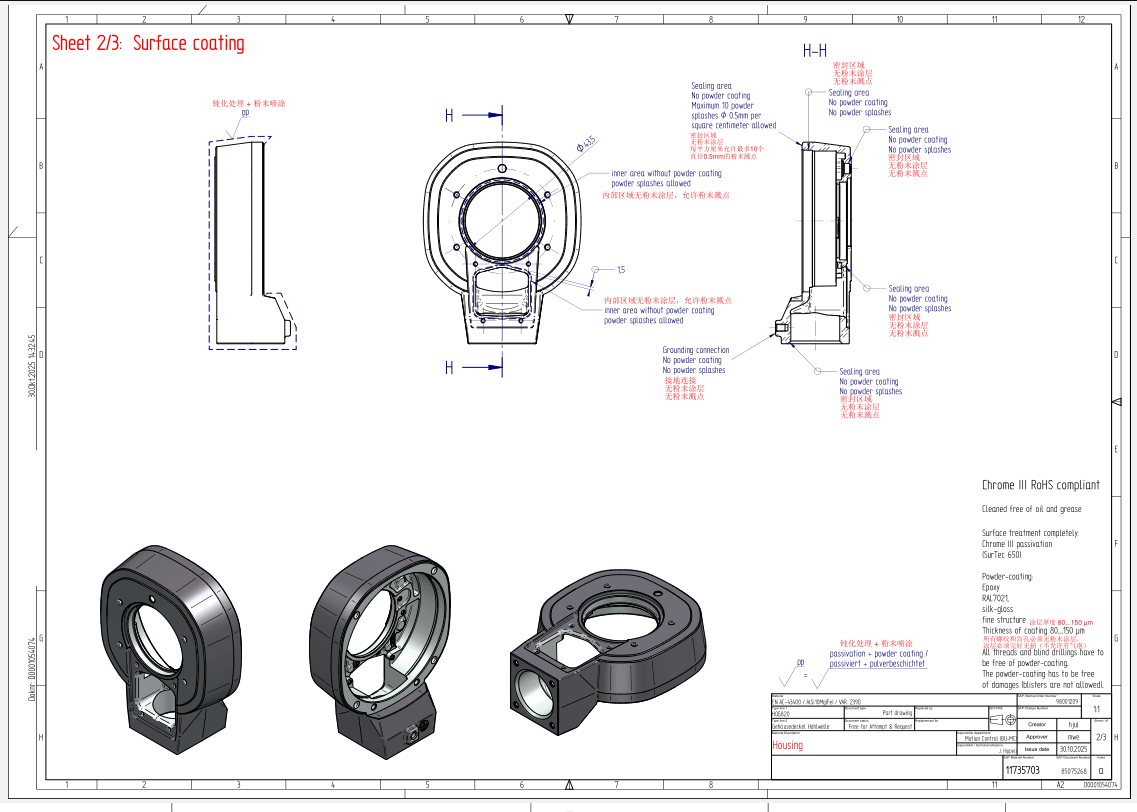Click the red 'Housing' title block text

[x=787, y=746]
